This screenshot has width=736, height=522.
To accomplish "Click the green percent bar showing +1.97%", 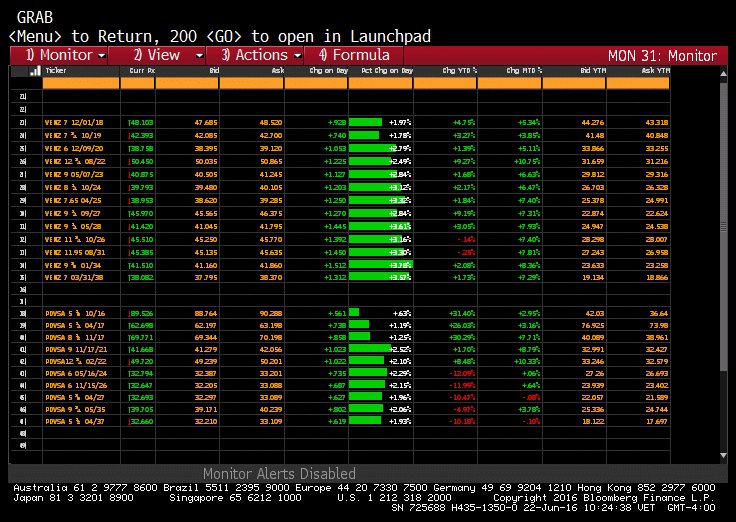I will 366,123.
